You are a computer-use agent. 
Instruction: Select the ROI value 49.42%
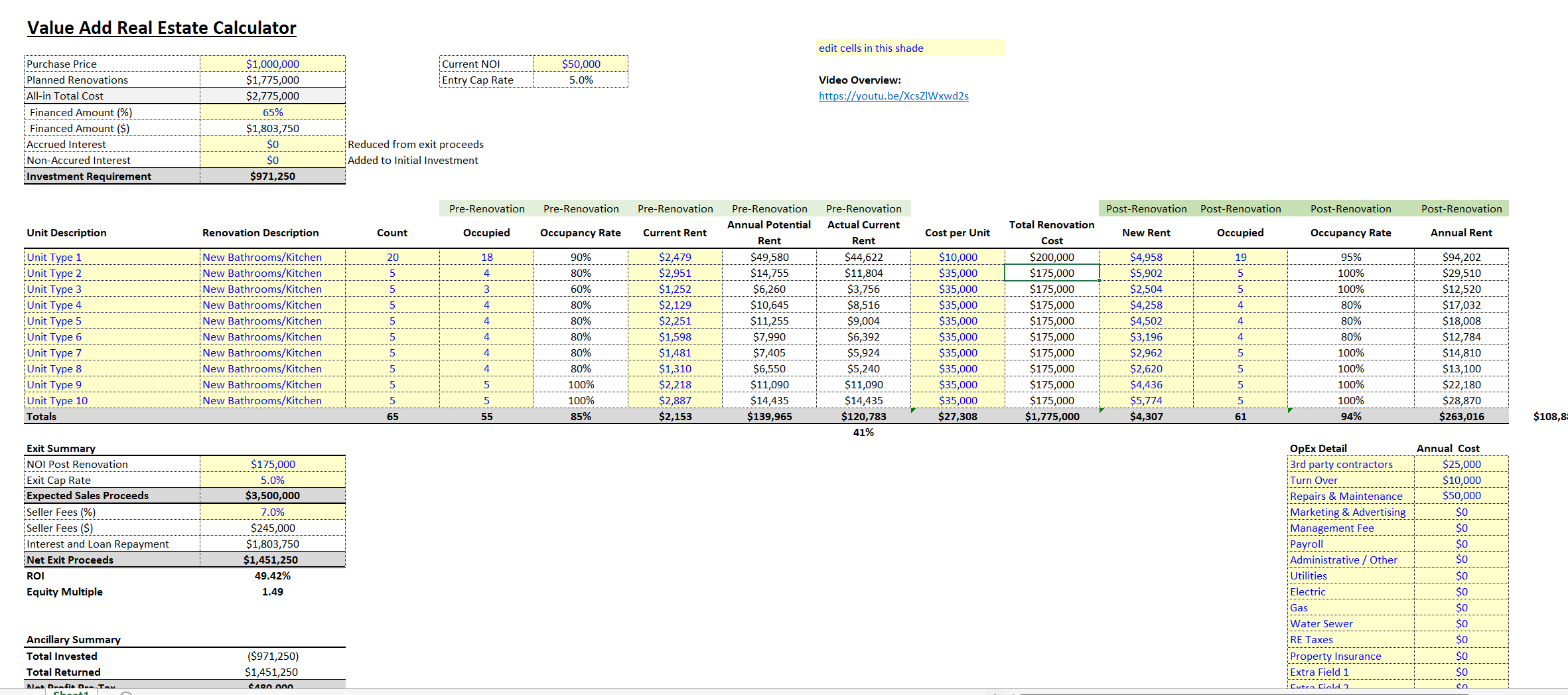pyautogui.click(x=273, y=576)
